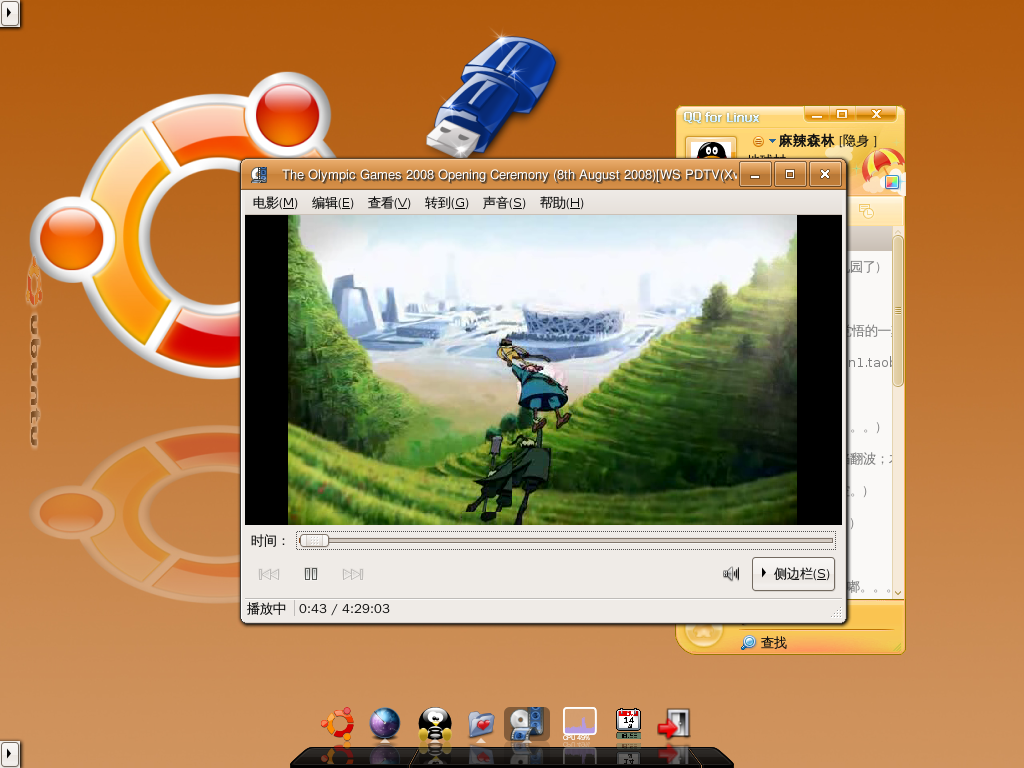Viewport: 1024px width, 768px height.
Task: Open the calendar dock icon
Action: (x=628, y=724)
